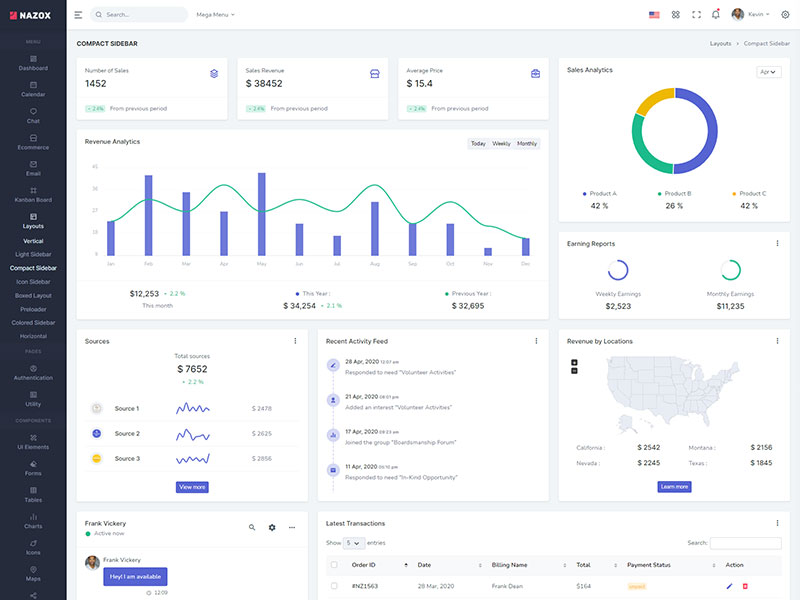Screen dimensions: 800x600
Task: Delete transaction #NZ1563 with trash icon
Action: (x=745, y=586)
